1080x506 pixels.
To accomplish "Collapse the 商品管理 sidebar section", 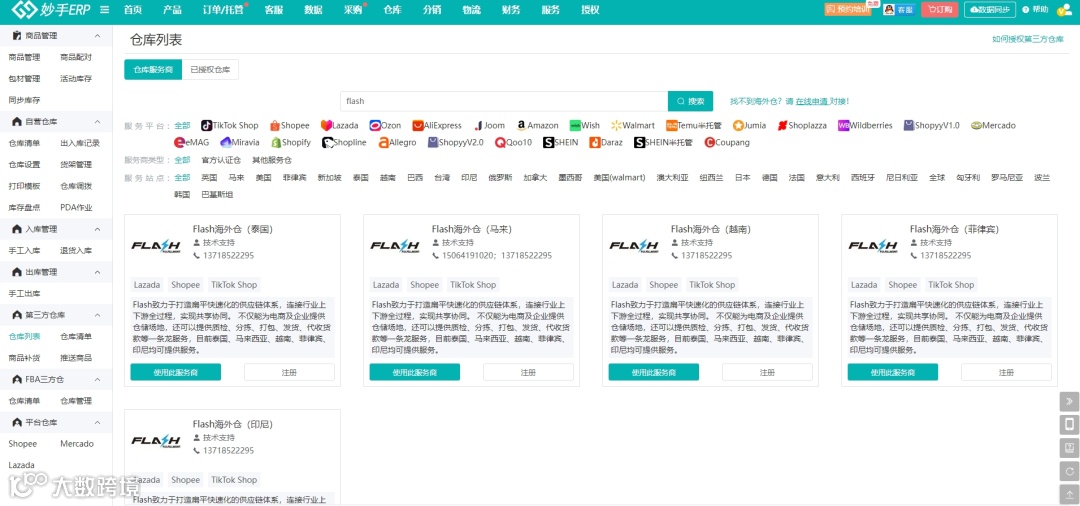I will [97, 36].
